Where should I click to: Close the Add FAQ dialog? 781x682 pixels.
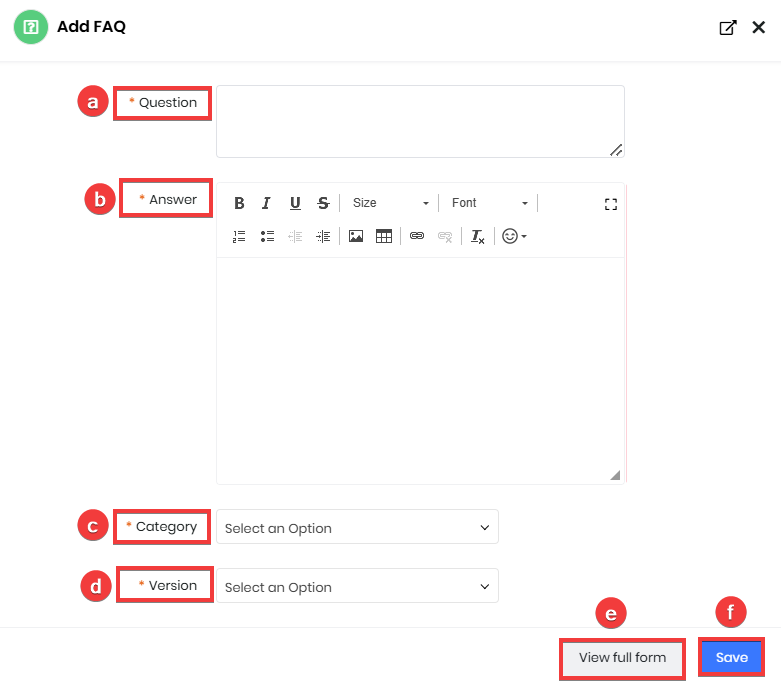tap(759, 27)
